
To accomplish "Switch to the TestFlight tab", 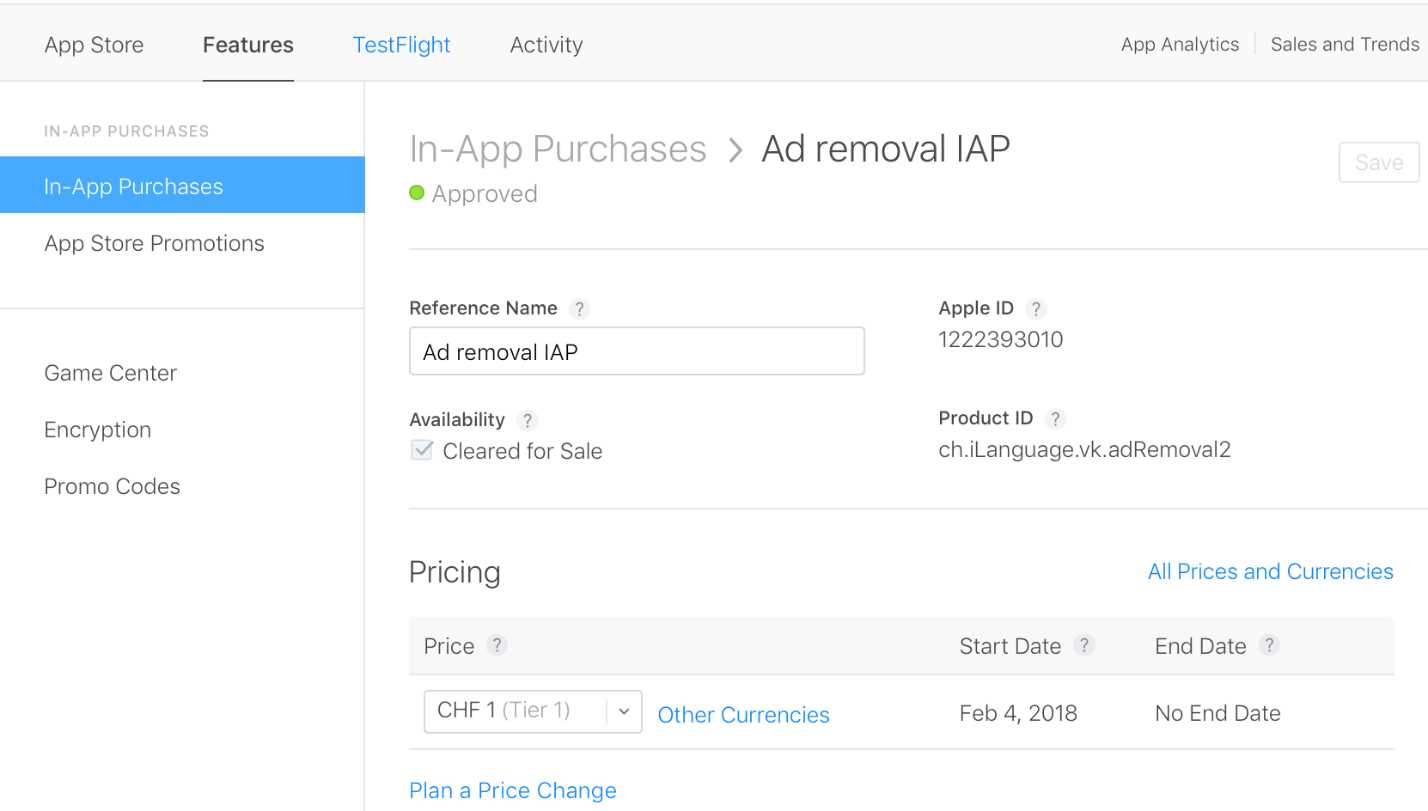I will pyautogui.click(x=401, y=44).
